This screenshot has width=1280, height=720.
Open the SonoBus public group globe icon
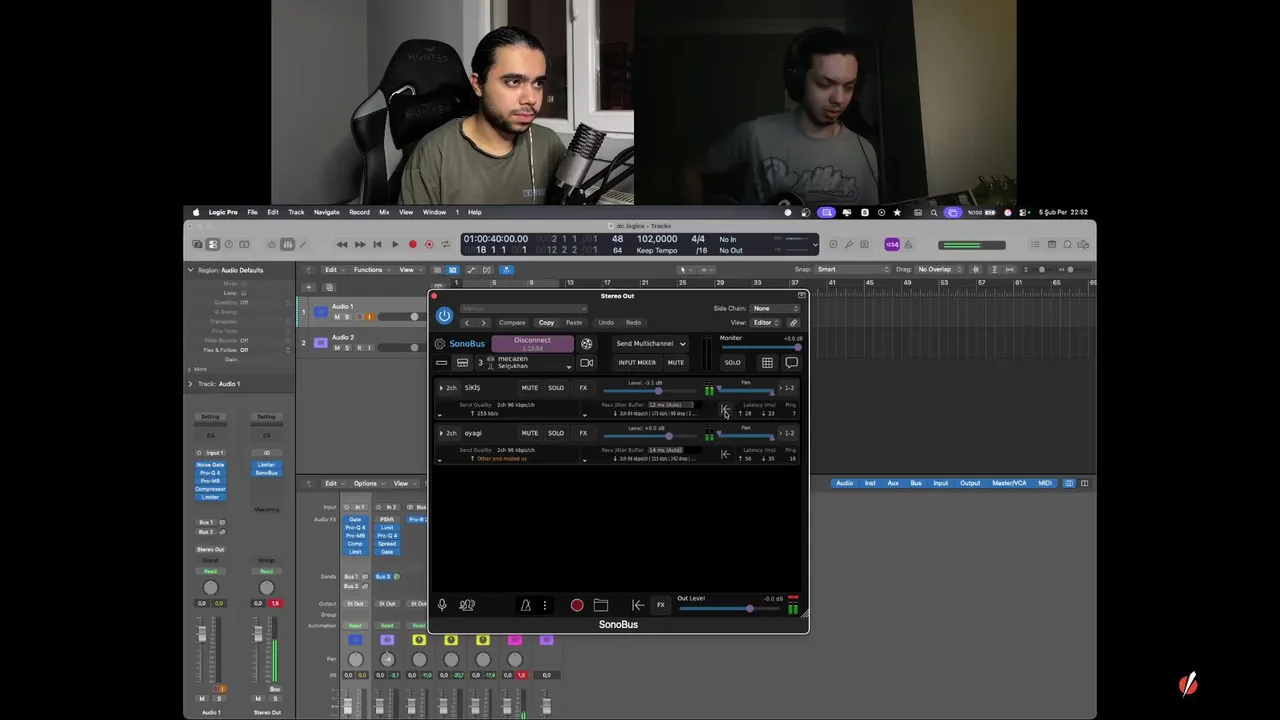click(x=587, y=344)
